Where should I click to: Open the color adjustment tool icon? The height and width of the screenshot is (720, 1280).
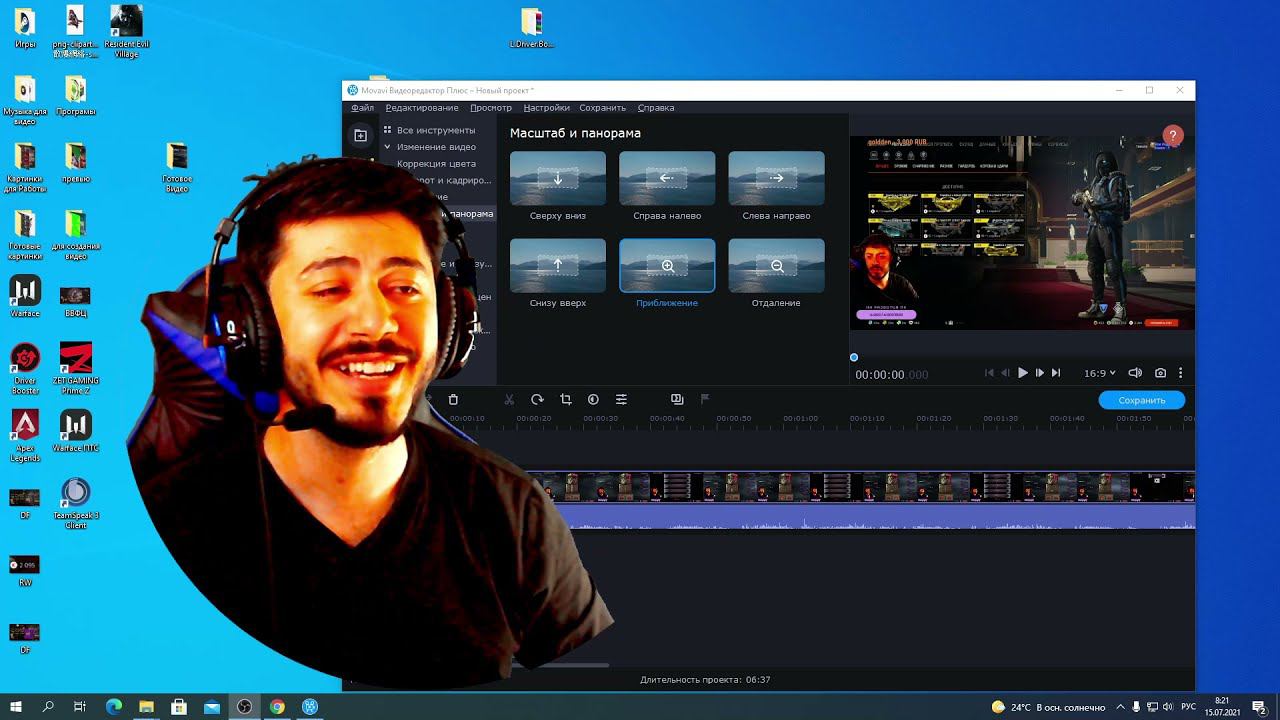click(593, 399)
